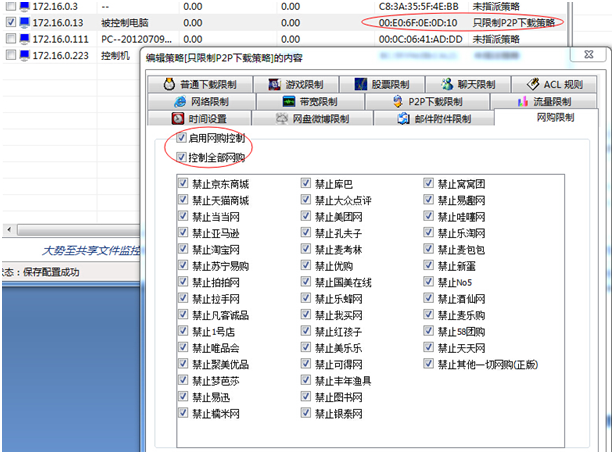Toggle 启用网购控制 checkbox

(181, 137)
